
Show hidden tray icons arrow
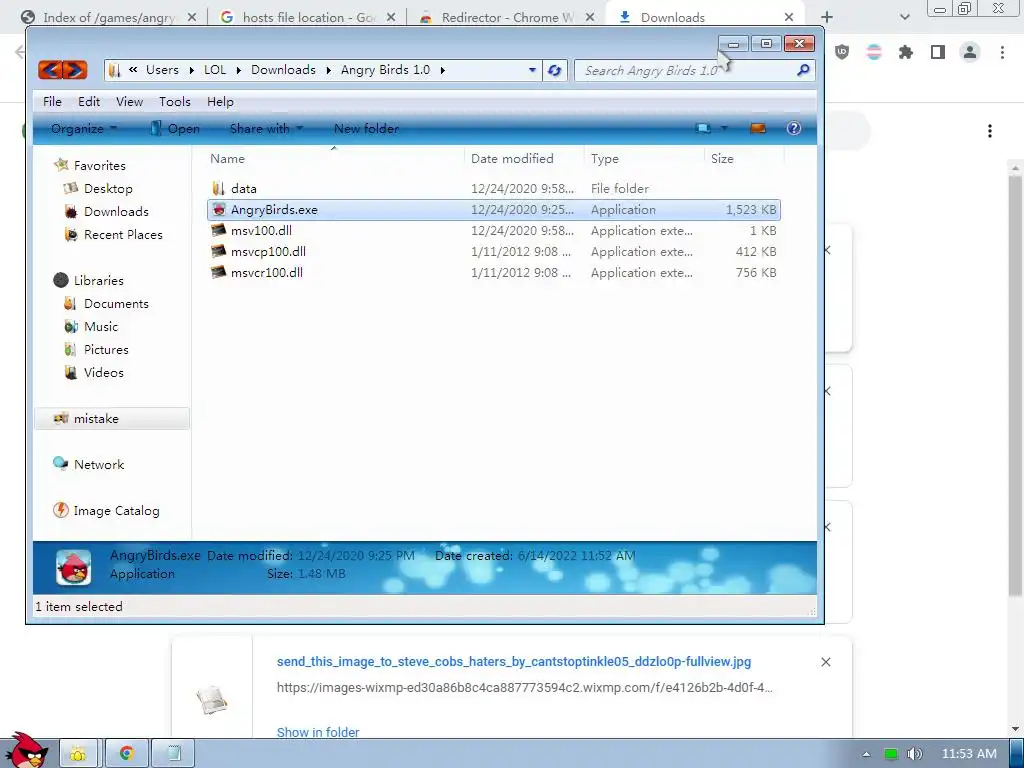tap(867, 754)
